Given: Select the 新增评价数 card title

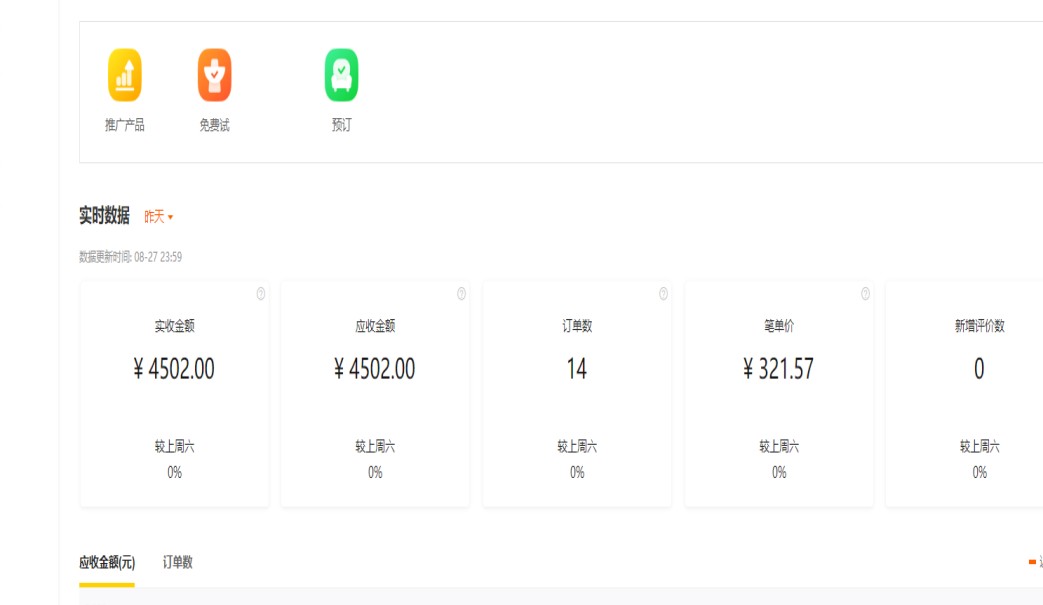Looking at the screenshot, I should pos(979,326).
